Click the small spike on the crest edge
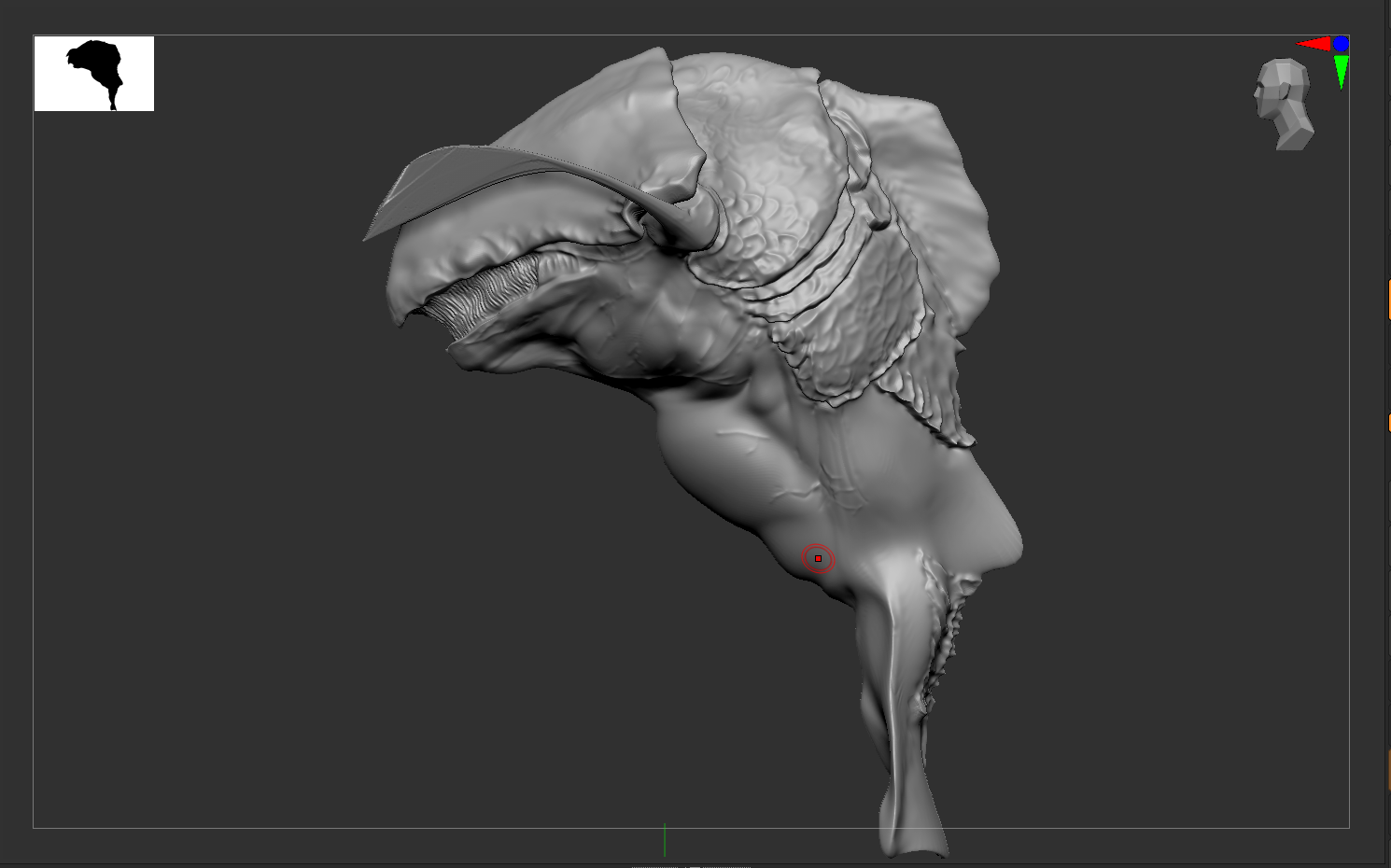 pos(879,220)
